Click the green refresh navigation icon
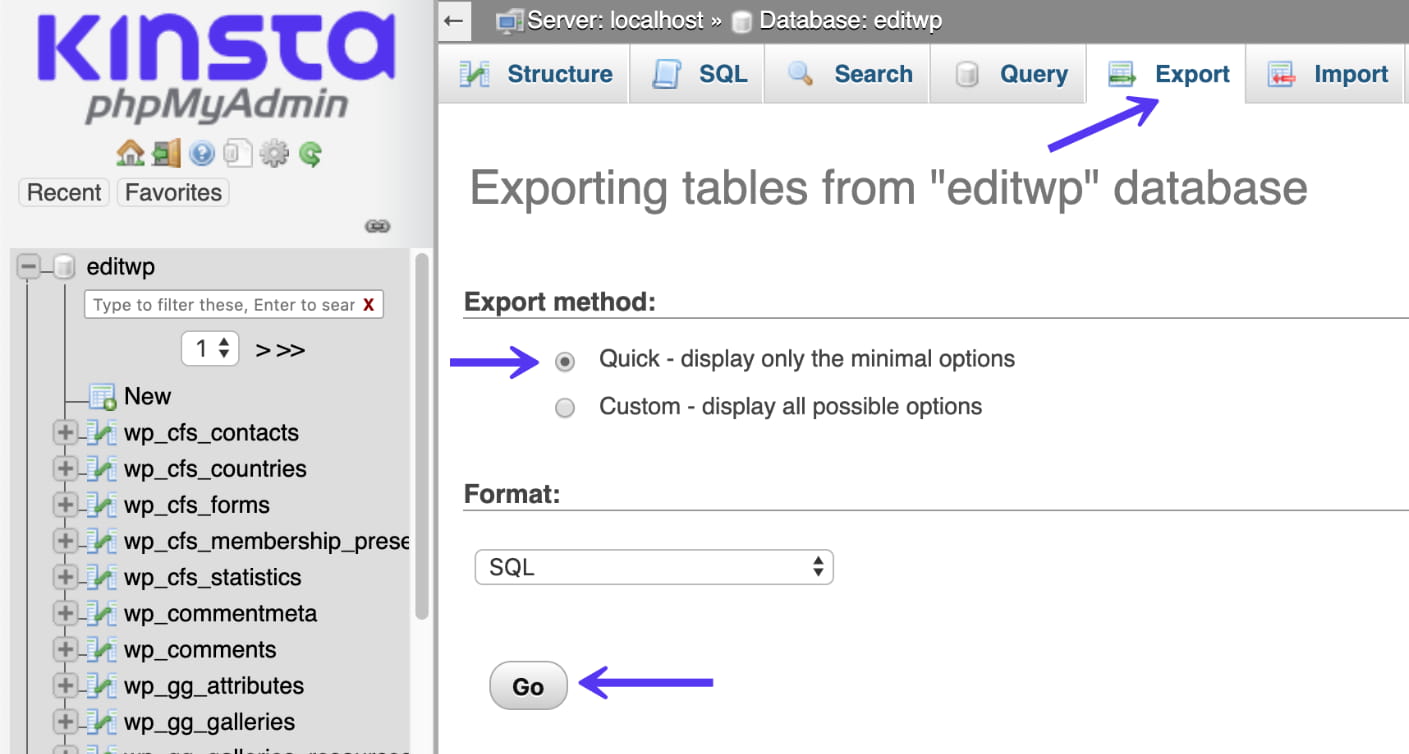Viewport: 1409px width, 754px height. (x=310, y=153)
